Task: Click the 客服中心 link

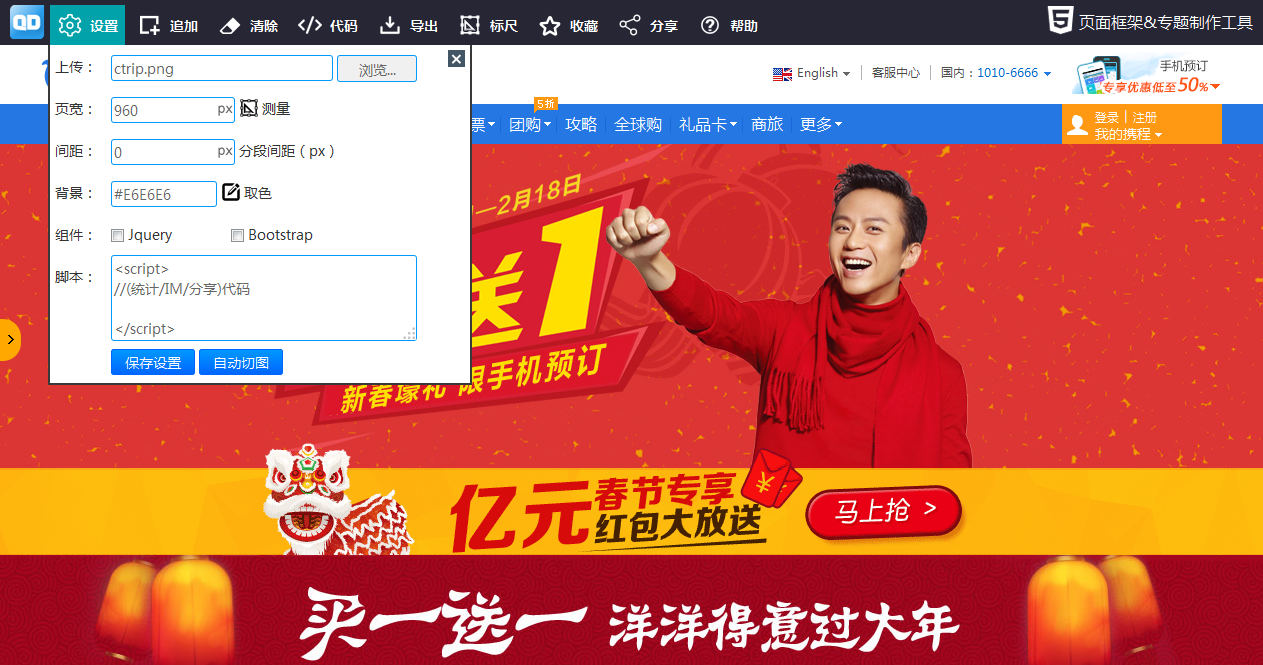Action: tap(896, 73)
